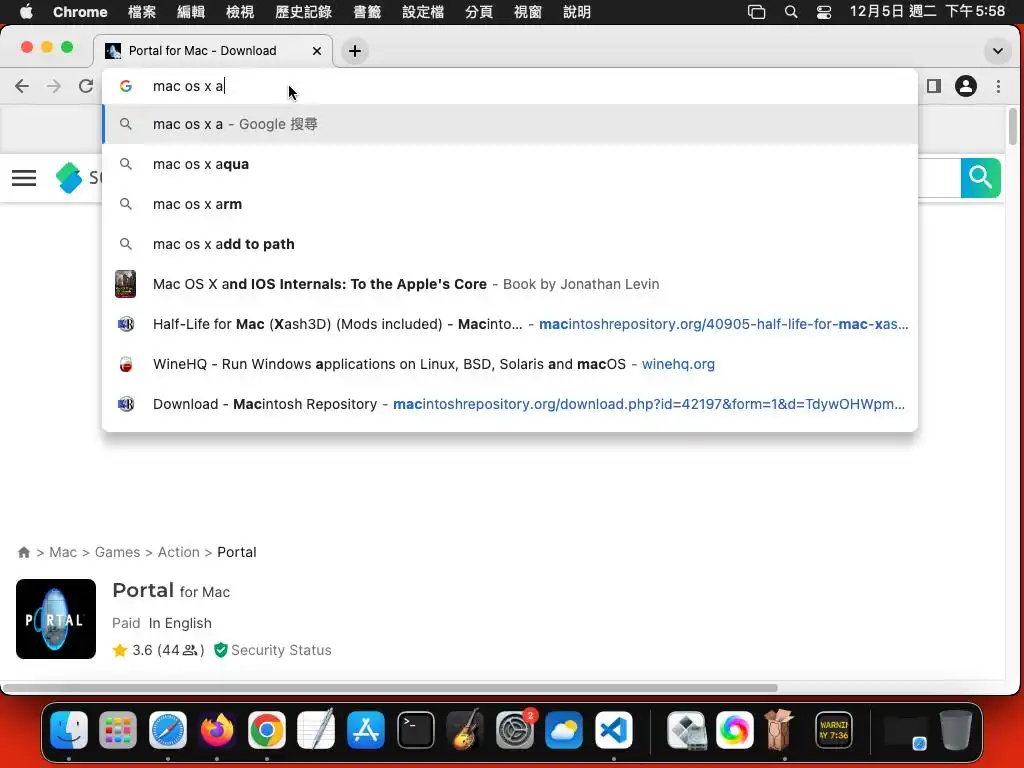This screenshot has width=1024, height=768.
Task: Reload the page with the refresh icon
Action: tap(86, 86)
